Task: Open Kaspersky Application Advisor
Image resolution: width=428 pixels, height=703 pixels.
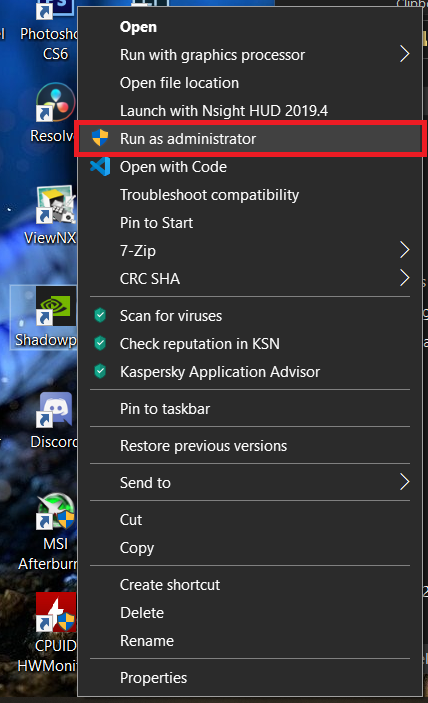Action: pyautogui.click(x=250, y=372)
